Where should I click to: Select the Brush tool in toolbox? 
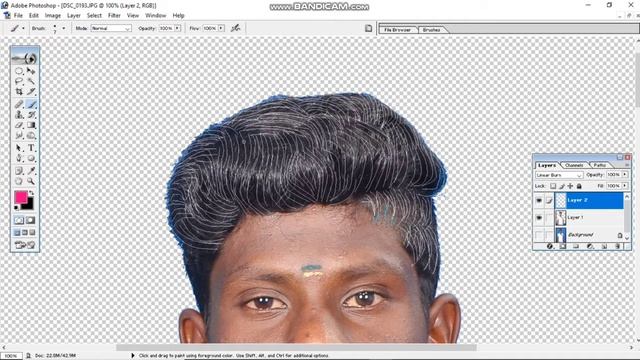pos(31,104)
